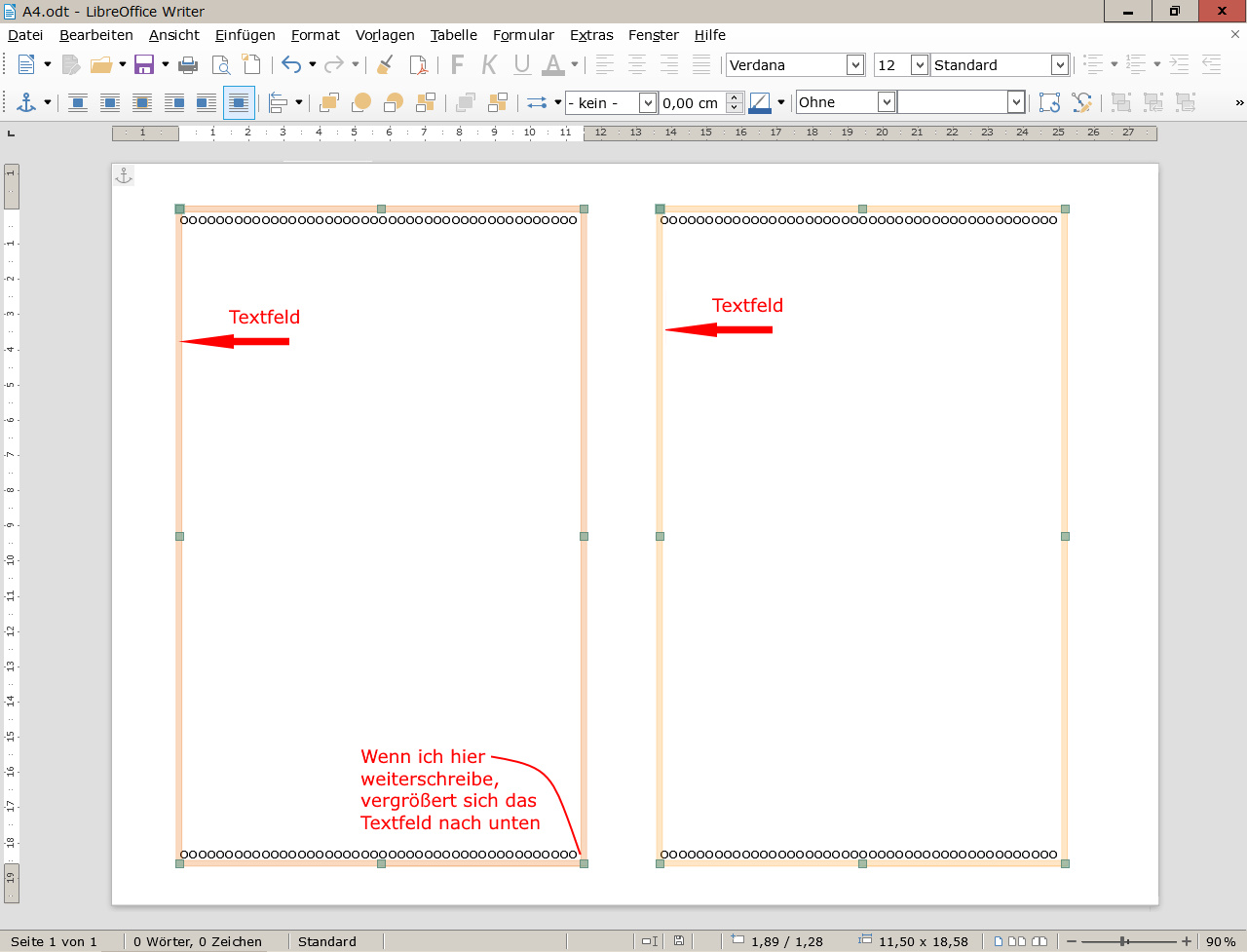
Task: Open the Standard font style dropdown
Action: [x=1060, y=64]
